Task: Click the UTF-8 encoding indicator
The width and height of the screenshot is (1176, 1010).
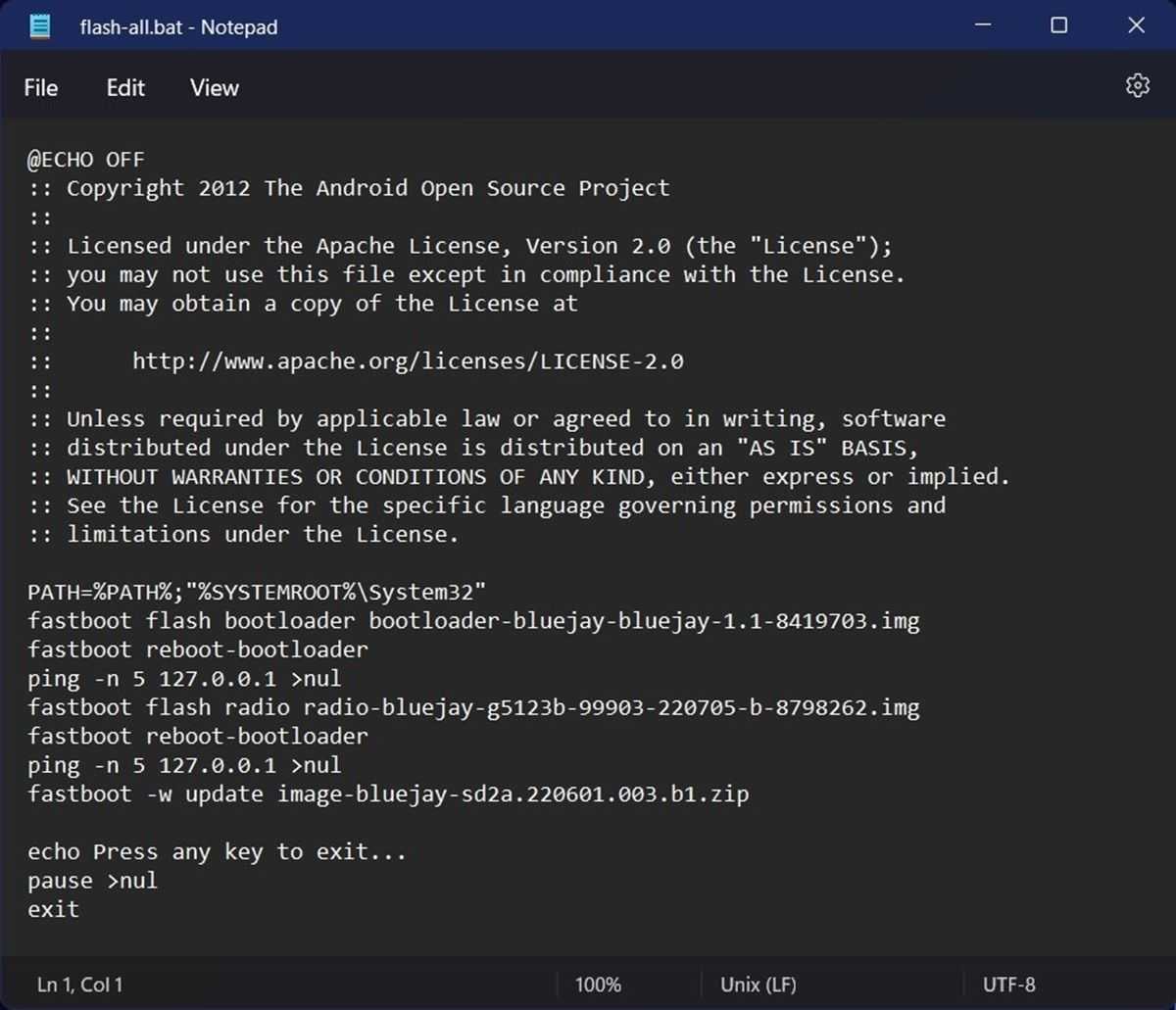Action: tap(1009, 985)
